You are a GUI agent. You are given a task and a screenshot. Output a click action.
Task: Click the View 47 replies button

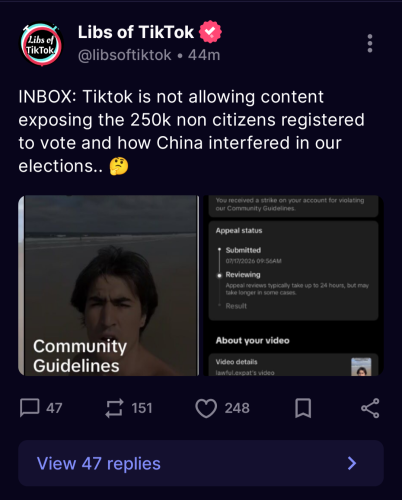click(201, 463)
